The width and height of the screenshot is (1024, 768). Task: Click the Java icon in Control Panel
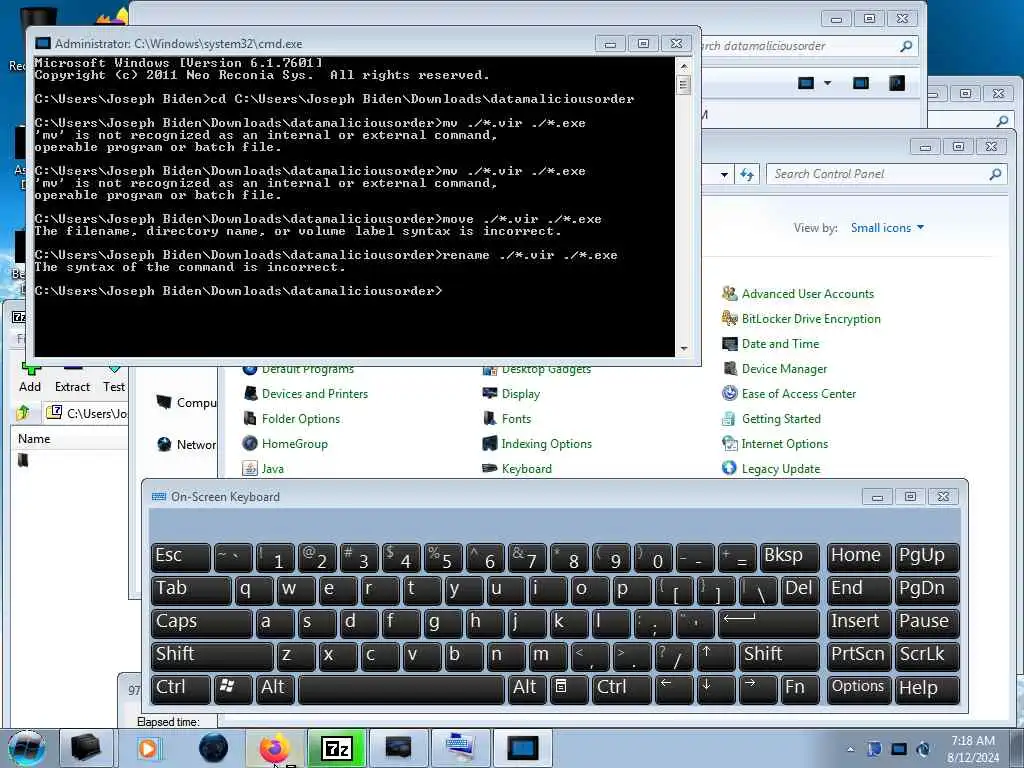[249, 468]
